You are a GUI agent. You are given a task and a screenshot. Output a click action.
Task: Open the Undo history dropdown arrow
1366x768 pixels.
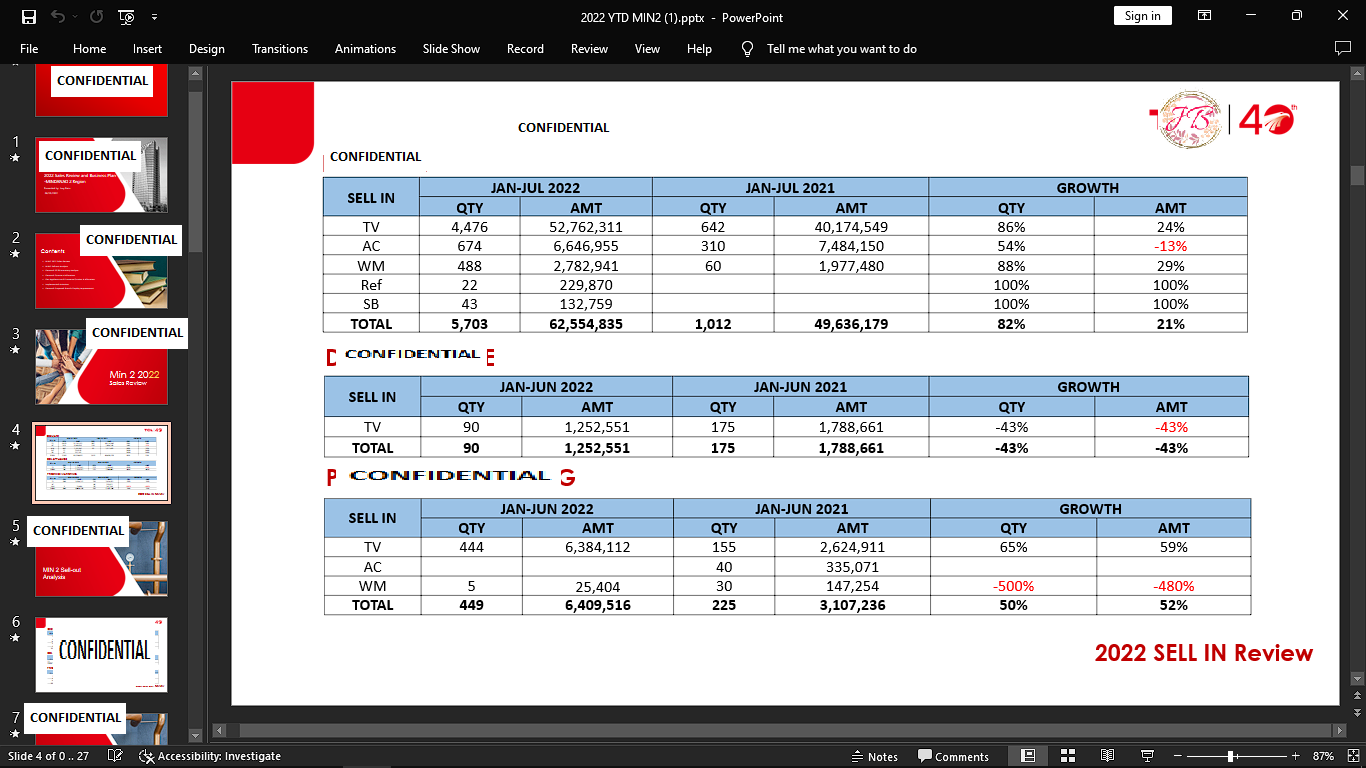pos(76,17)
